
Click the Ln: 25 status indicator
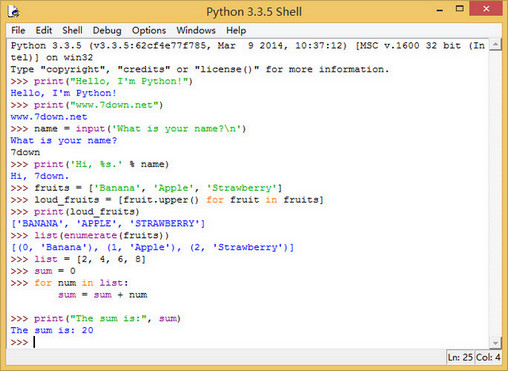pyautogui.click(x=460, y=357)
